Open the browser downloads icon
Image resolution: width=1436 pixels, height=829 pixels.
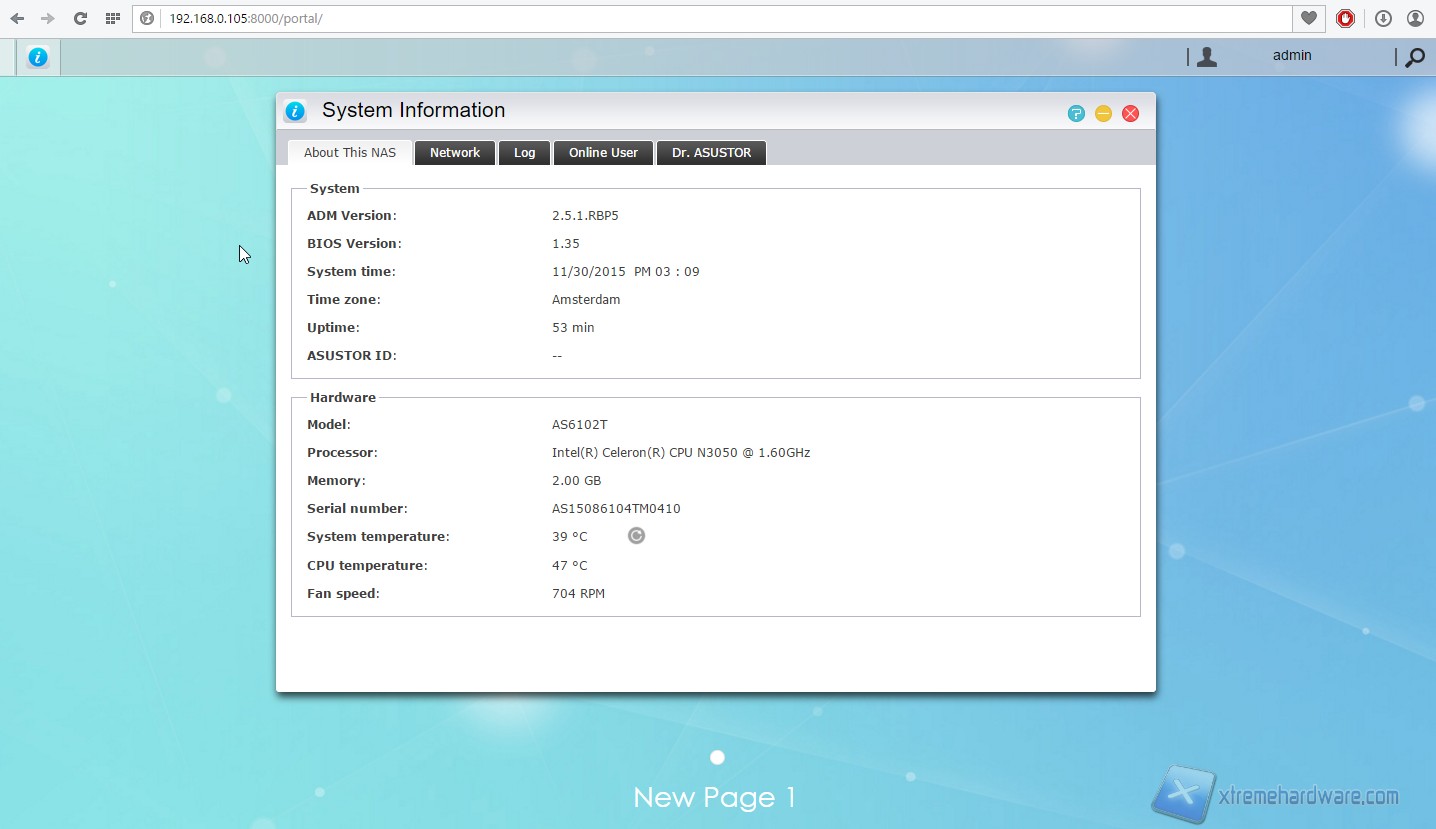[1383, 18]
